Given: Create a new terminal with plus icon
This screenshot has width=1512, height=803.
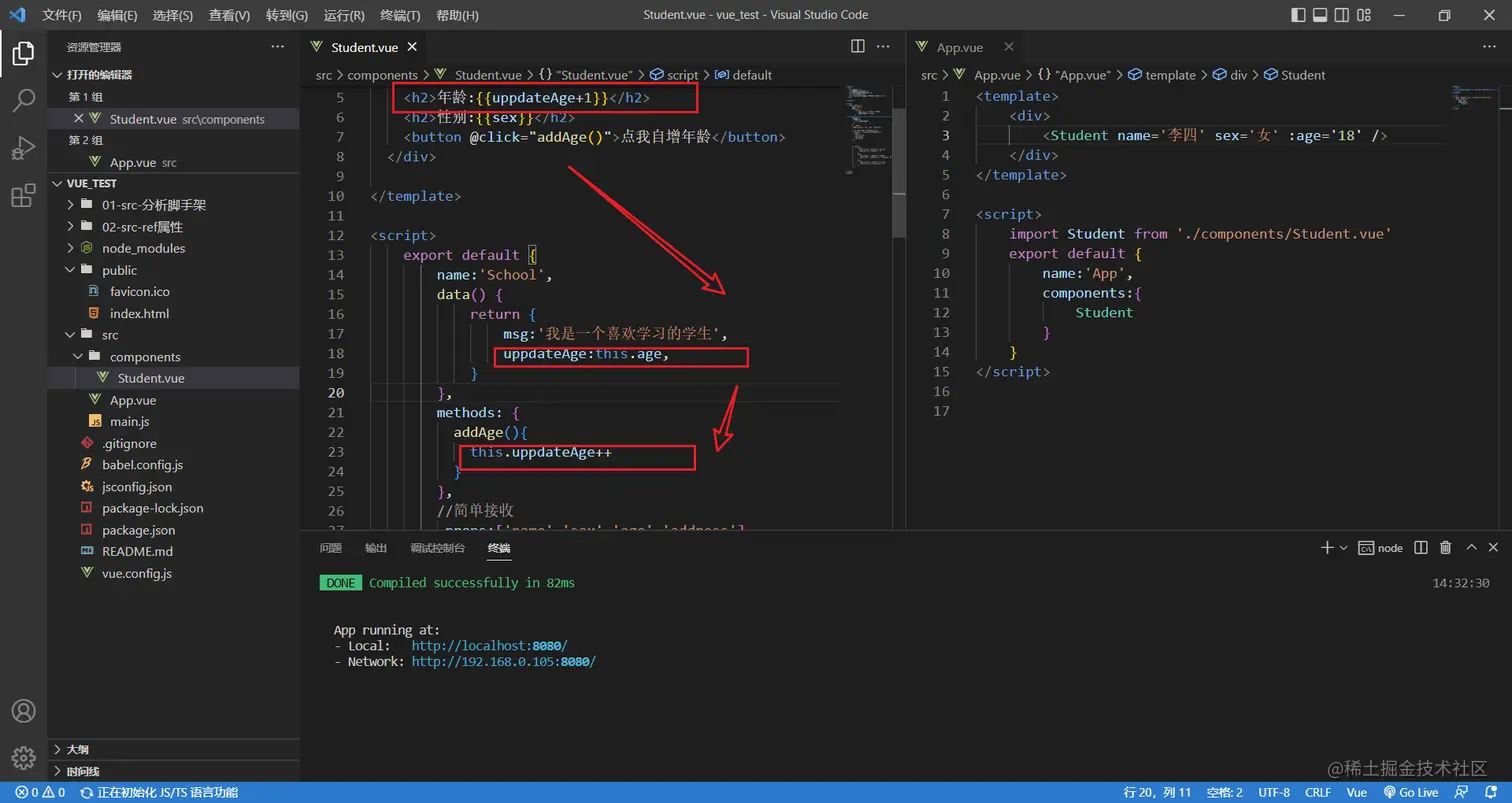Looking at the screenshot, I should coord(1327,547).
